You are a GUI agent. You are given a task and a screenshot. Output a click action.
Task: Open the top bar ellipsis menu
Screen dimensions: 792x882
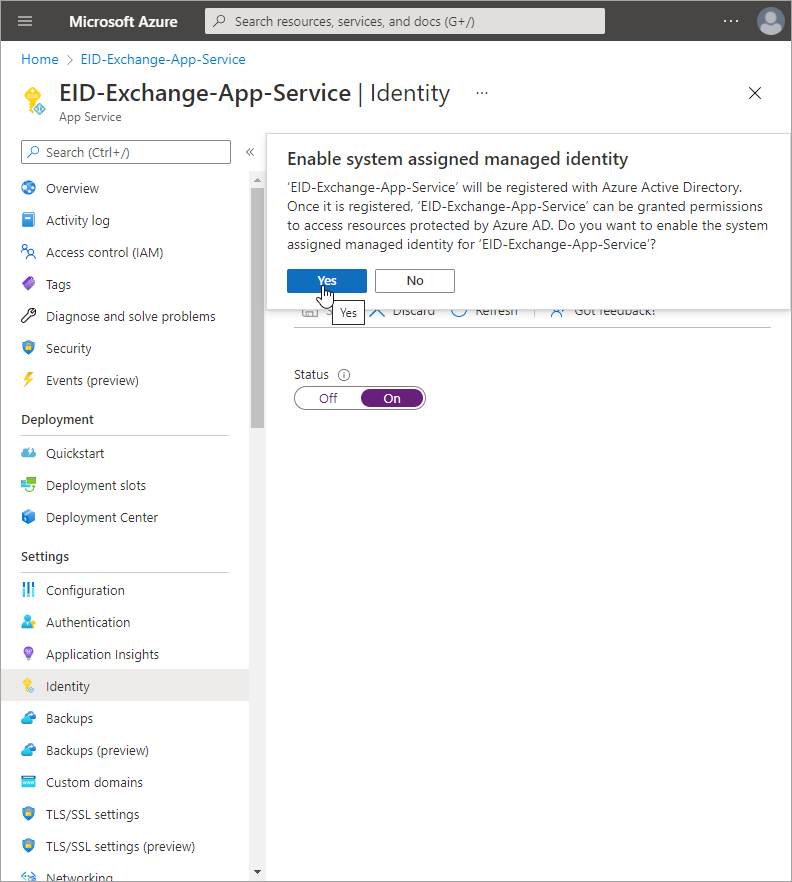click(x=731, y=21)
